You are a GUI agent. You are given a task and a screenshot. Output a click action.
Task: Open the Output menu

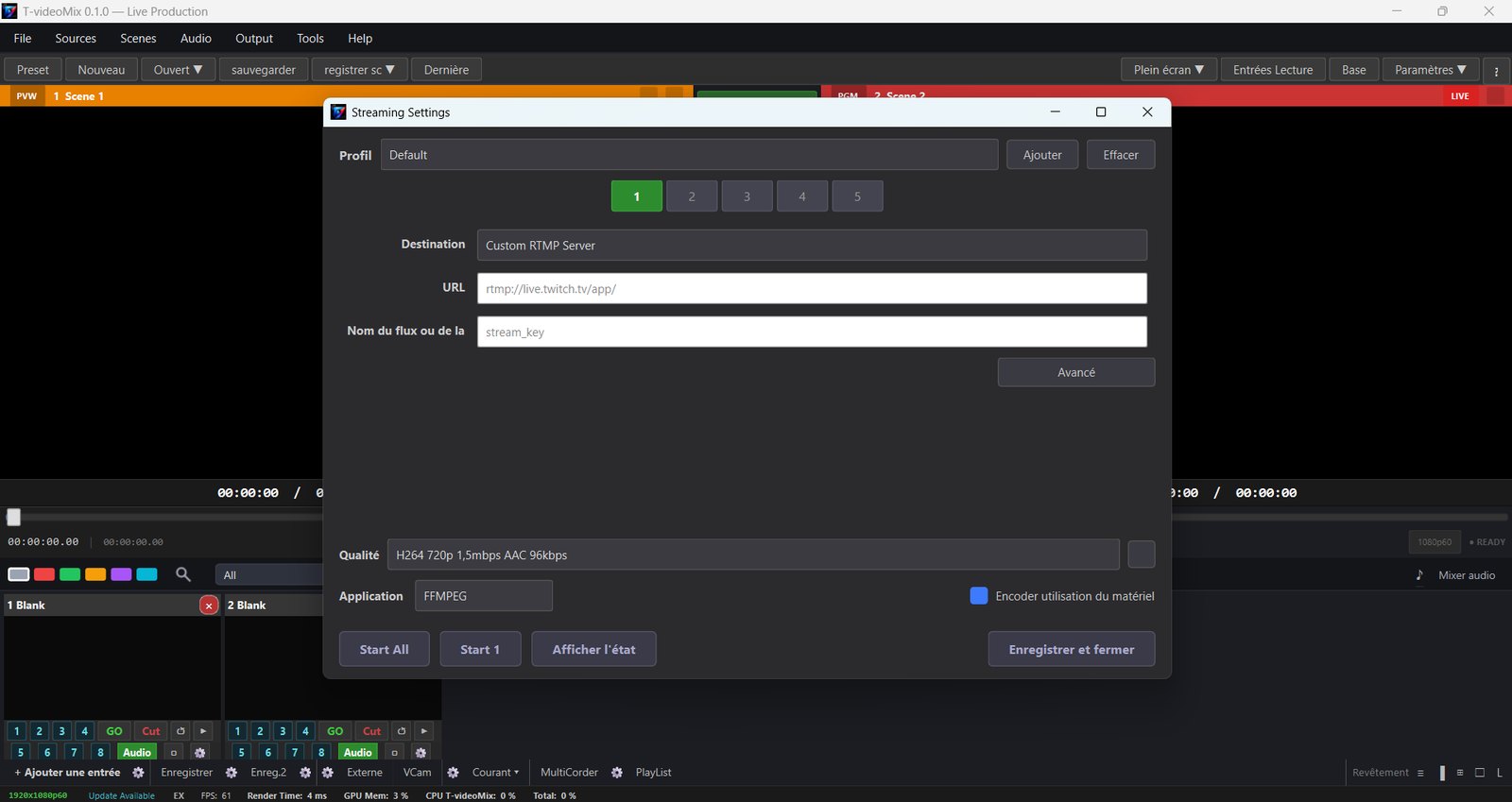click(254, 39)
